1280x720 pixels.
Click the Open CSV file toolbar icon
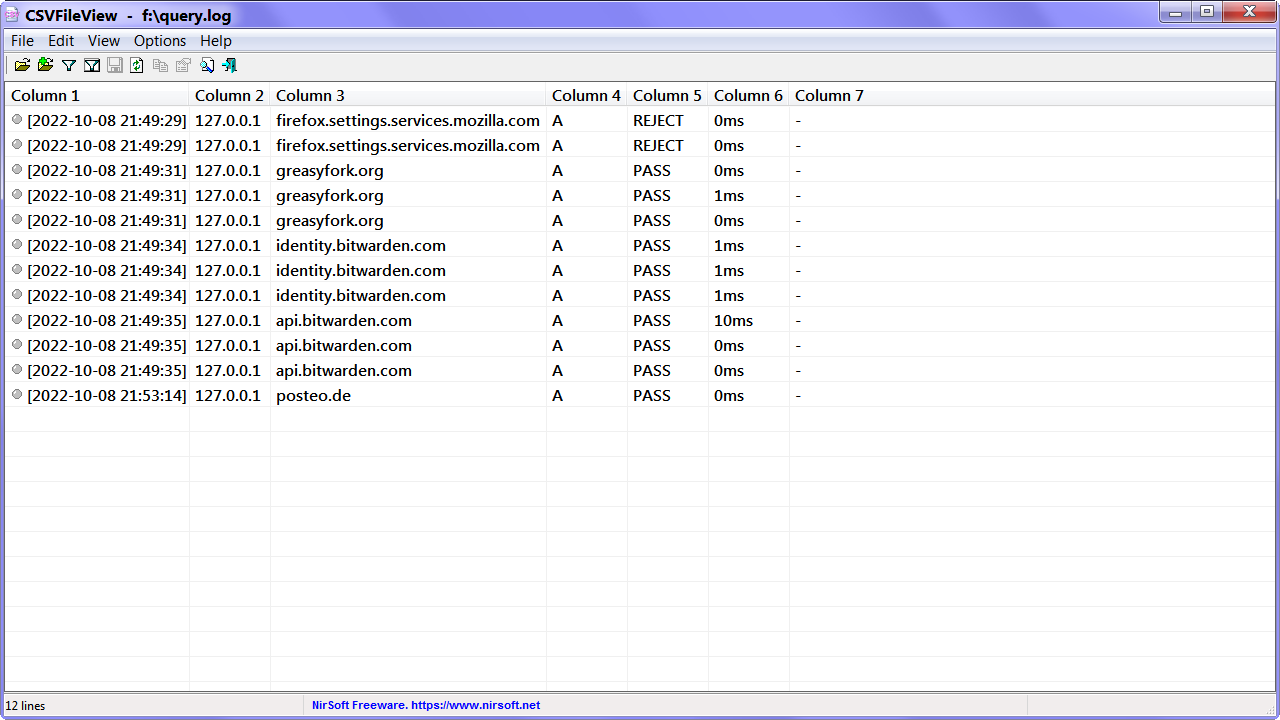(22, 65)
